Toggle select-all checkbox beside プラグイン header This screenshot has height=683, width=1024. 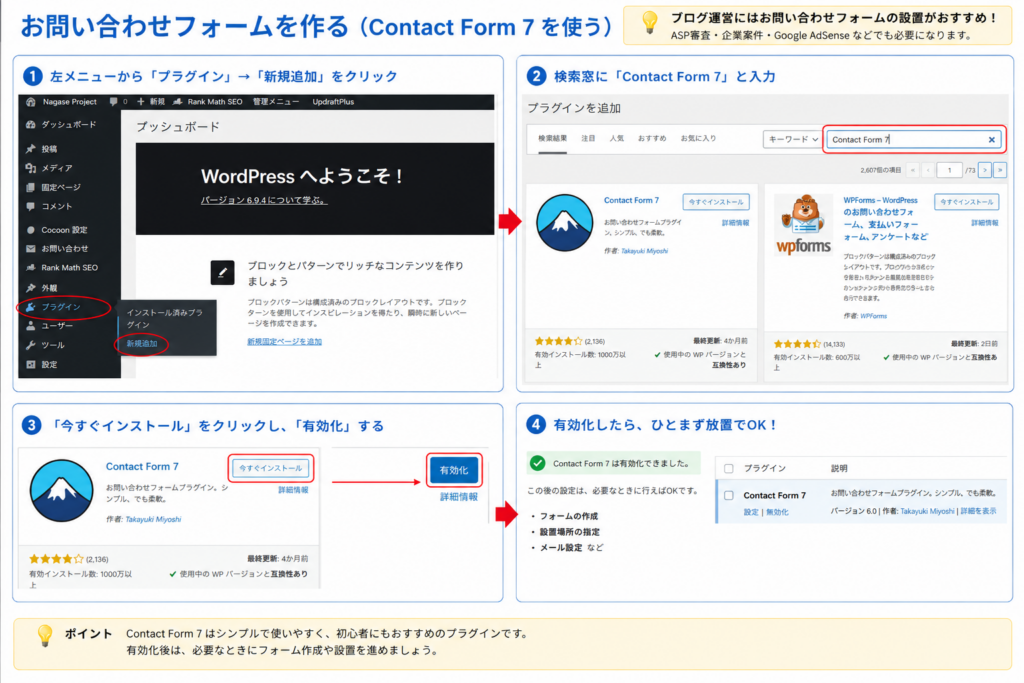click(729, 468)
